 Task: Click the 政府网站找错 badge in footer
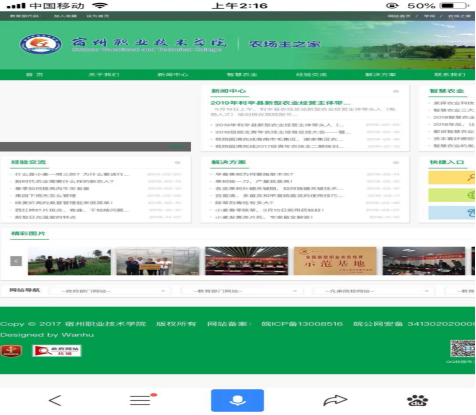(x=57, y=351)
